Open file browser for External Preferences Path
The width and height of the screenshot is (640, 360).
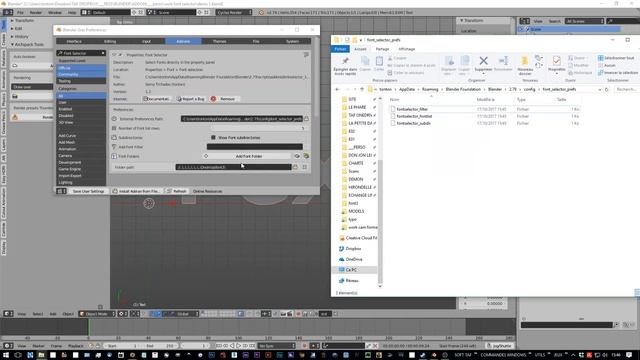click(x=306, y=119)
